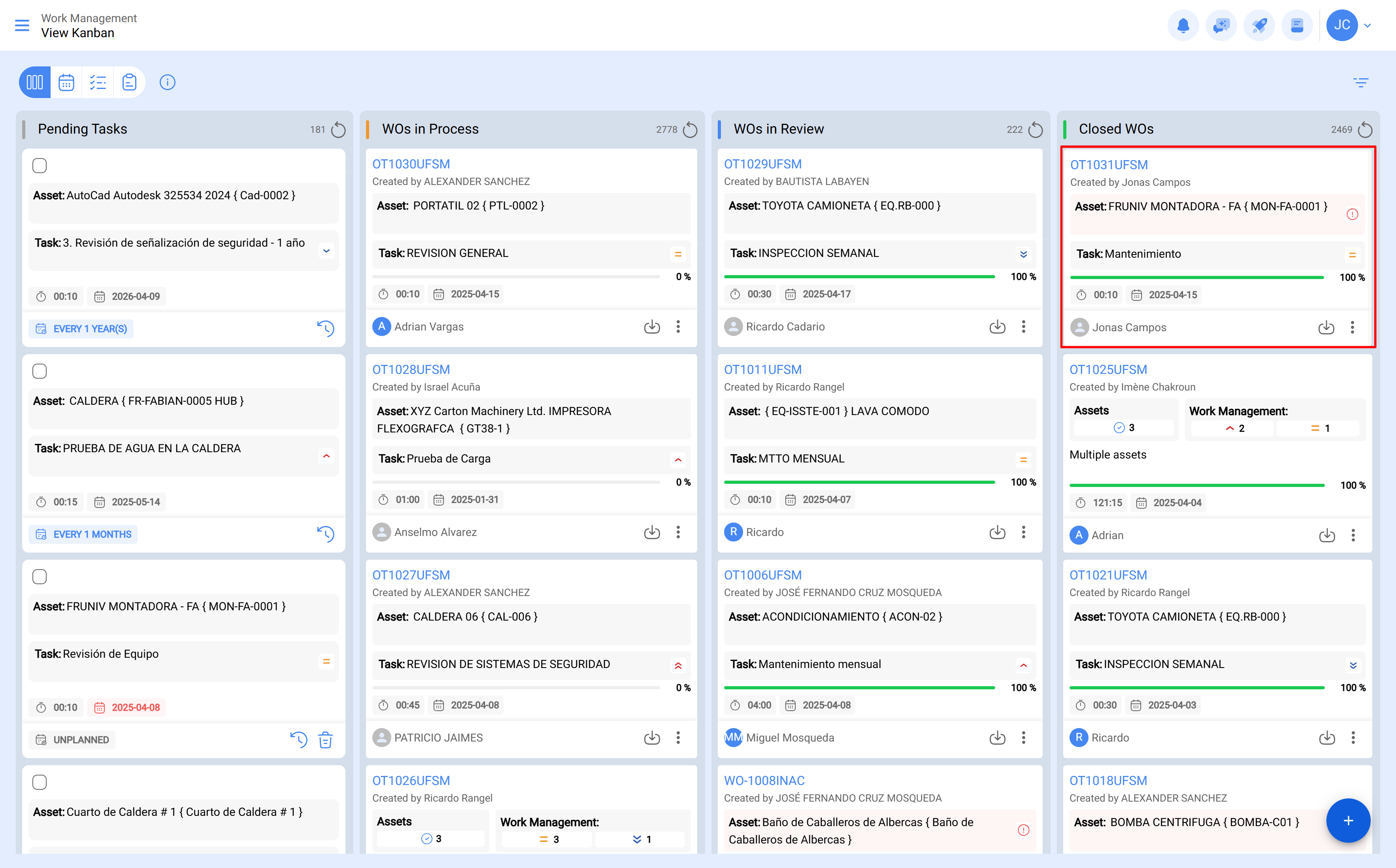This screenshot has width=1396, height=868.
Task: Select the CALDERA FR-FABIAN-0005 task checkbox
Action: pyautogui.click(x=40, y=371)
